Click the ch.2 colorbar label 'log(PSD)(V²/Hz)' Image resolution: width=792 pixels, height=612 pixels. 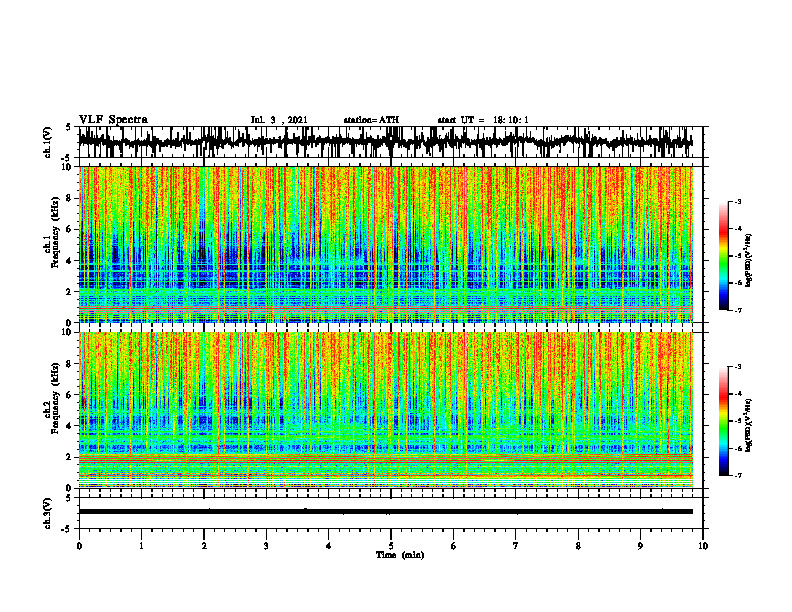click(x=749, y=425)
